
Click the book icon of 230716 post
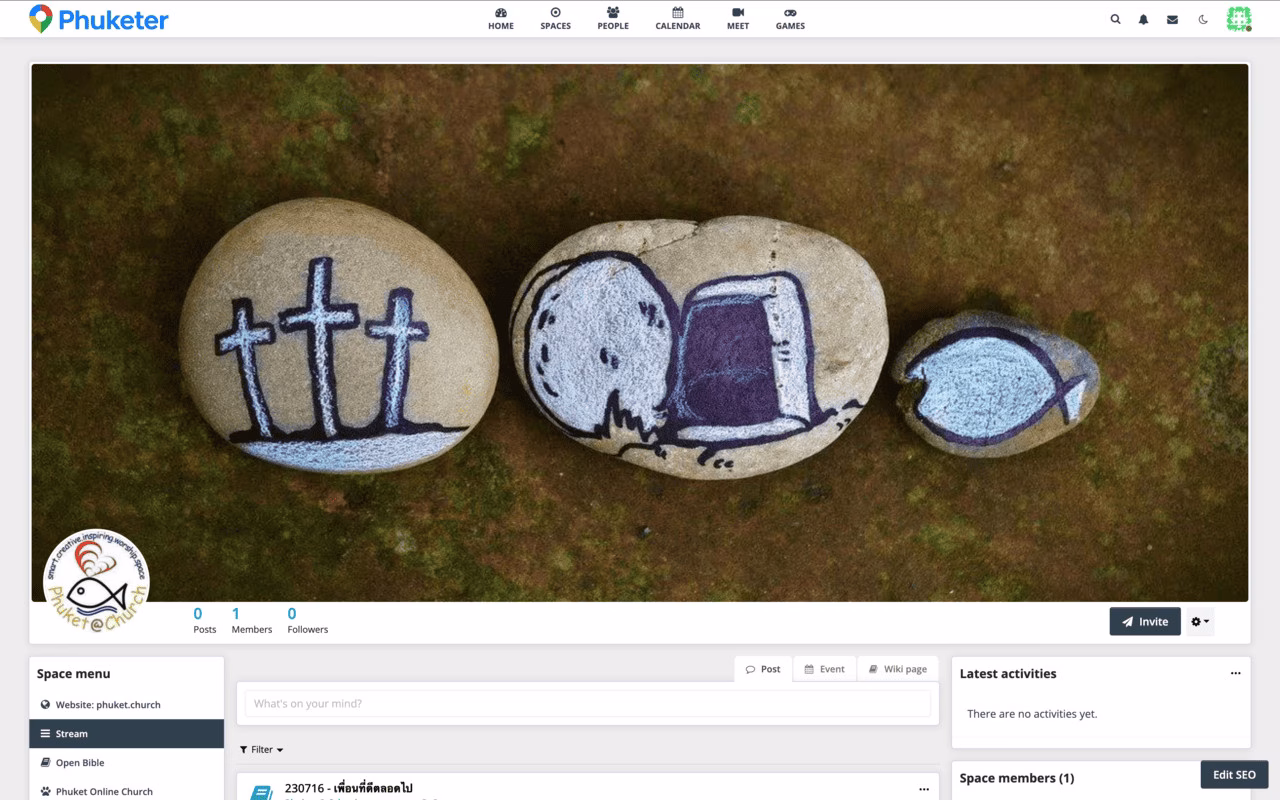(x=261, y=792)
